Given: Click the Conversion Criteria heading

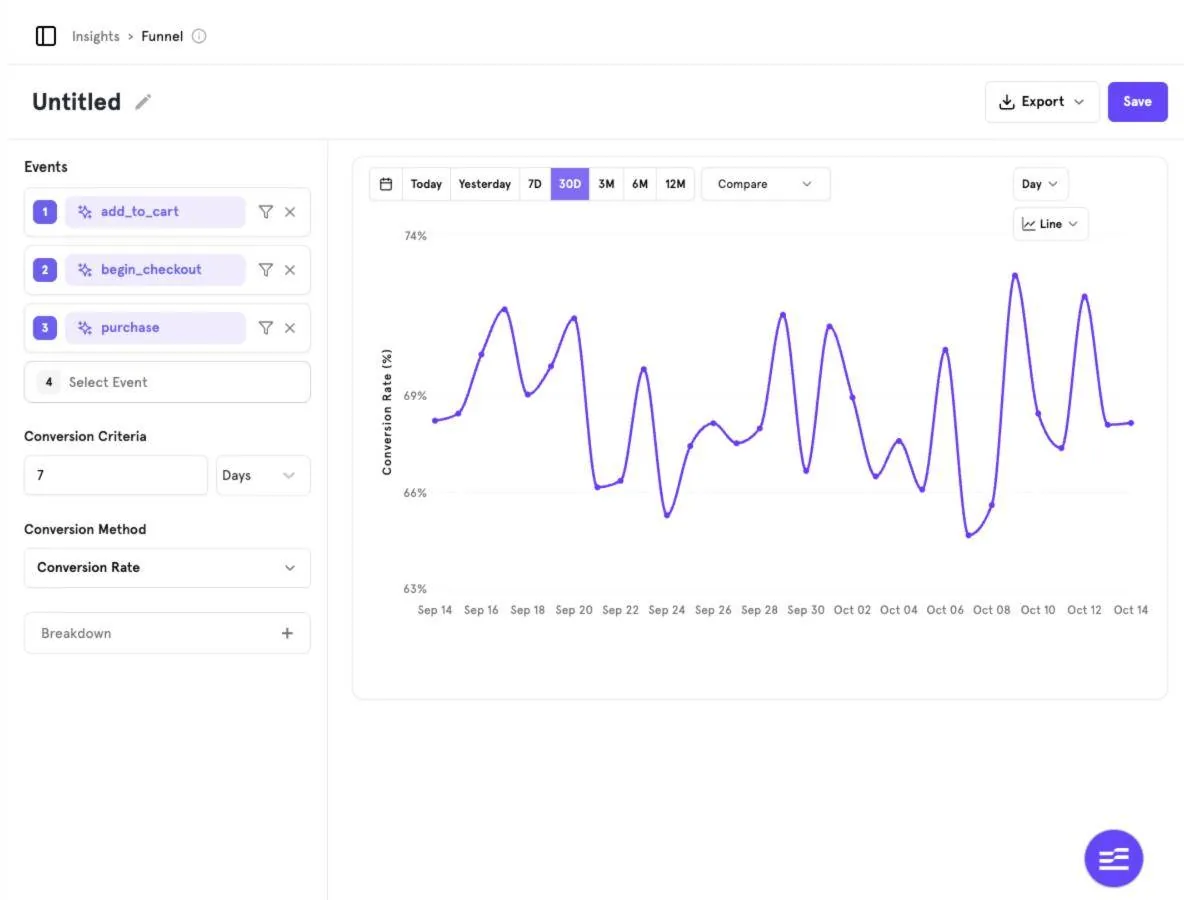Looking at the screenshot, I should pos(85,436).
